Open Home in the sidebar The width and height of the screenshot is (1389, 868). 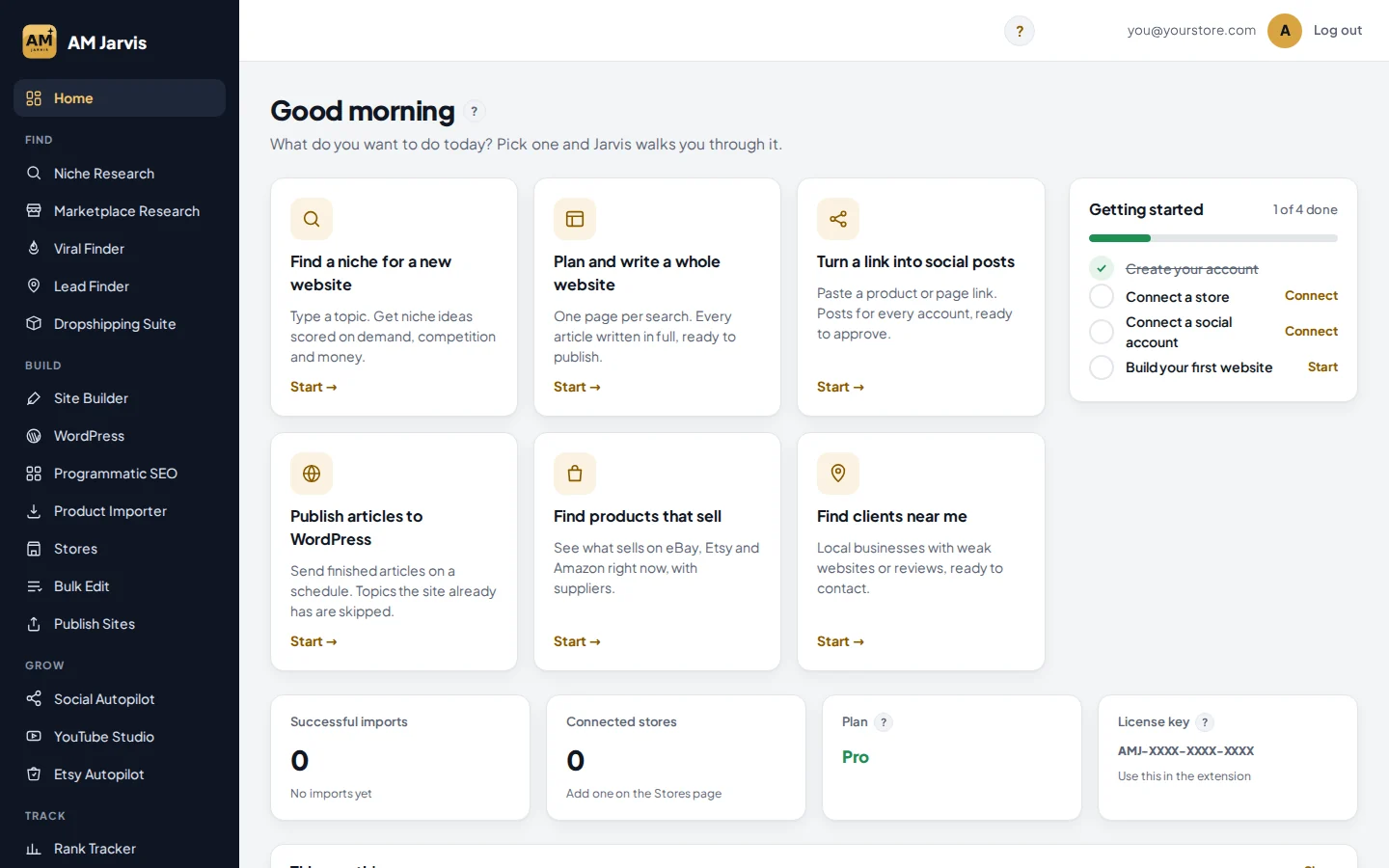[x=120, y=98]
